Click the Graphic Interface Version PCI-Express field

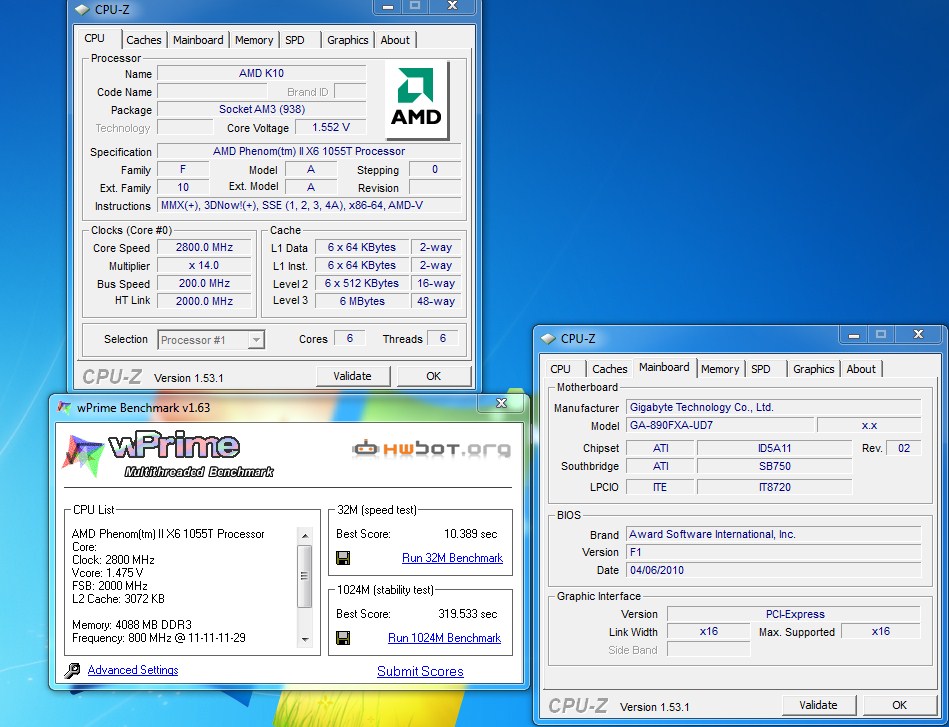tap(794, 614)
